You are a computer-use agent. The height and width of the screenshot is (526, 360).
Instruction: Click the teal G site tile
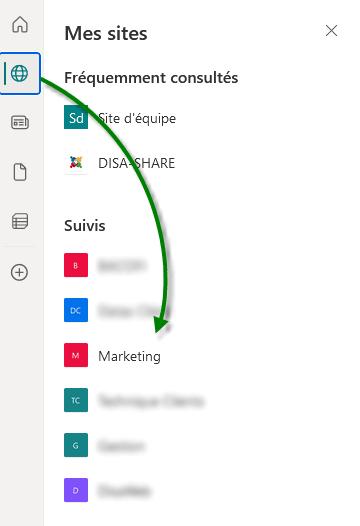[x=76, y=445]
